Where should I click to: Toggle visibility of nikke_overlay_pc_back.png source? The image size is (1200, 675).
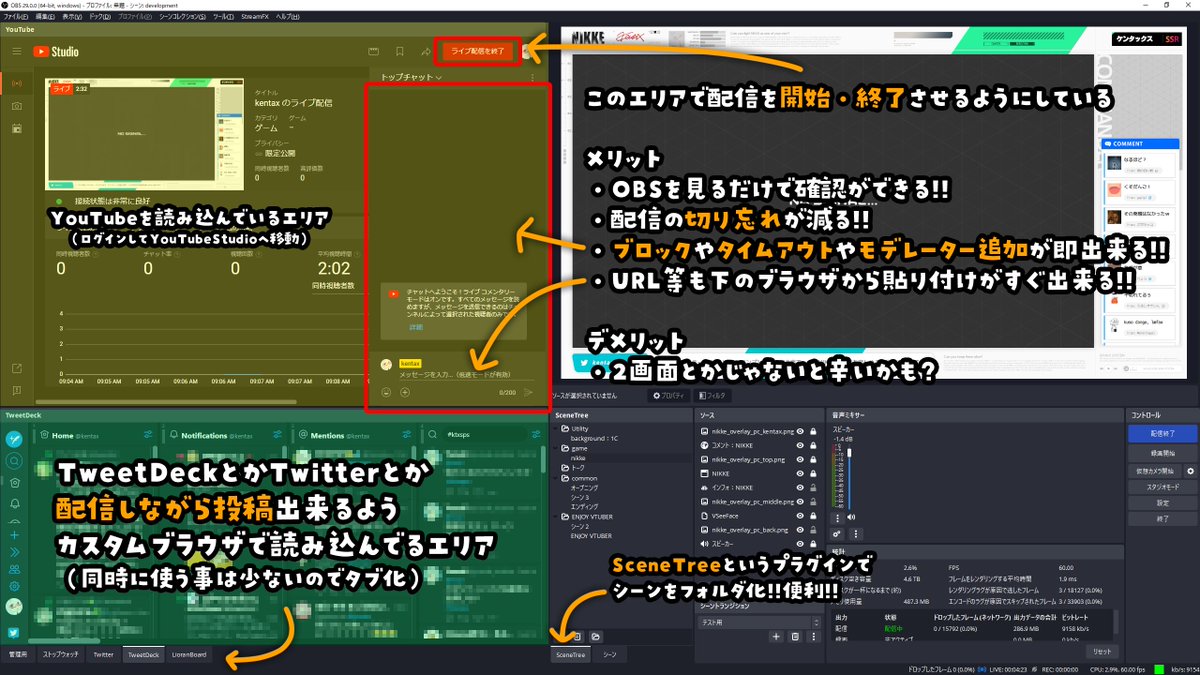pyautogui.click(x=800, y=529)
